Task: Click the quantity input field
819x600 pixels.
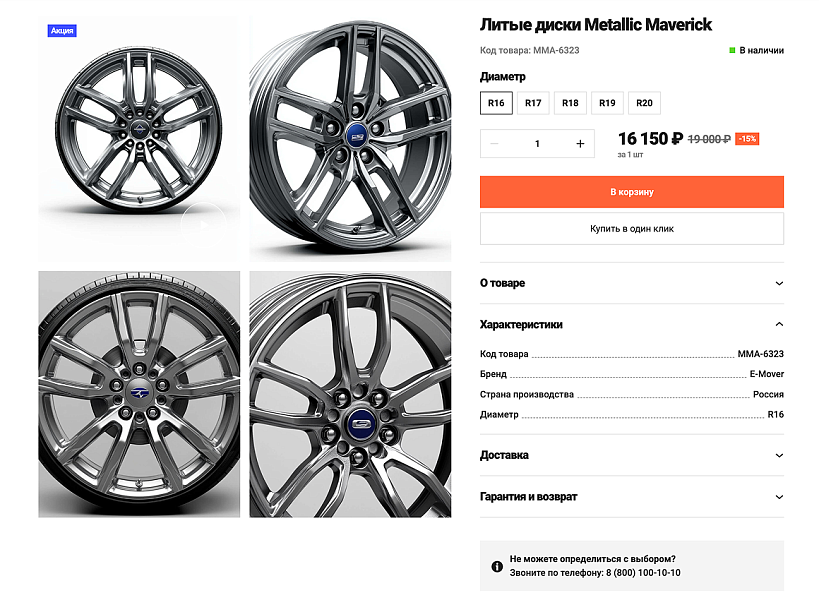Action: coord(537,144)
